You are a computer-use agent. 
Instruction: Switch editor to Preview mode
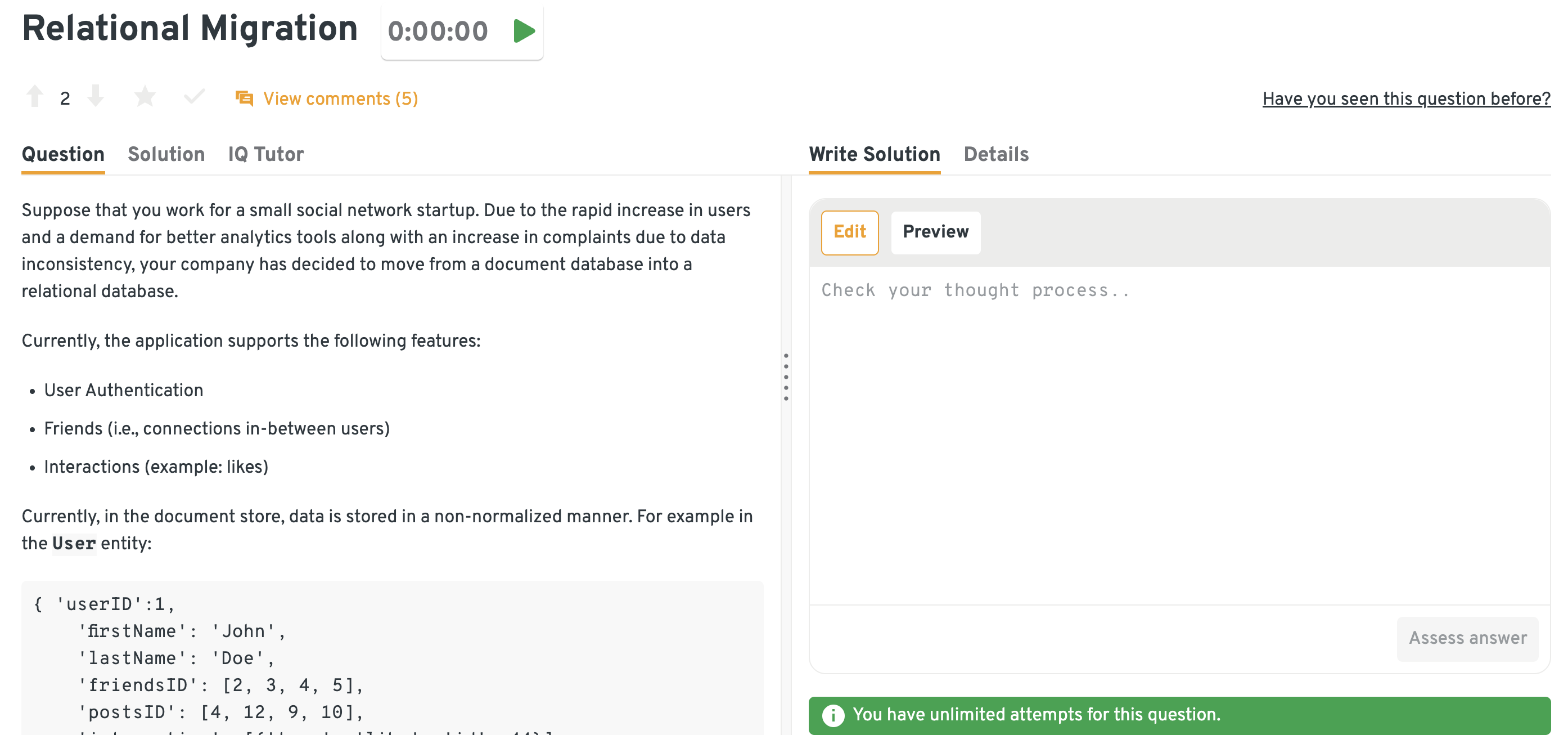[935, 232]
